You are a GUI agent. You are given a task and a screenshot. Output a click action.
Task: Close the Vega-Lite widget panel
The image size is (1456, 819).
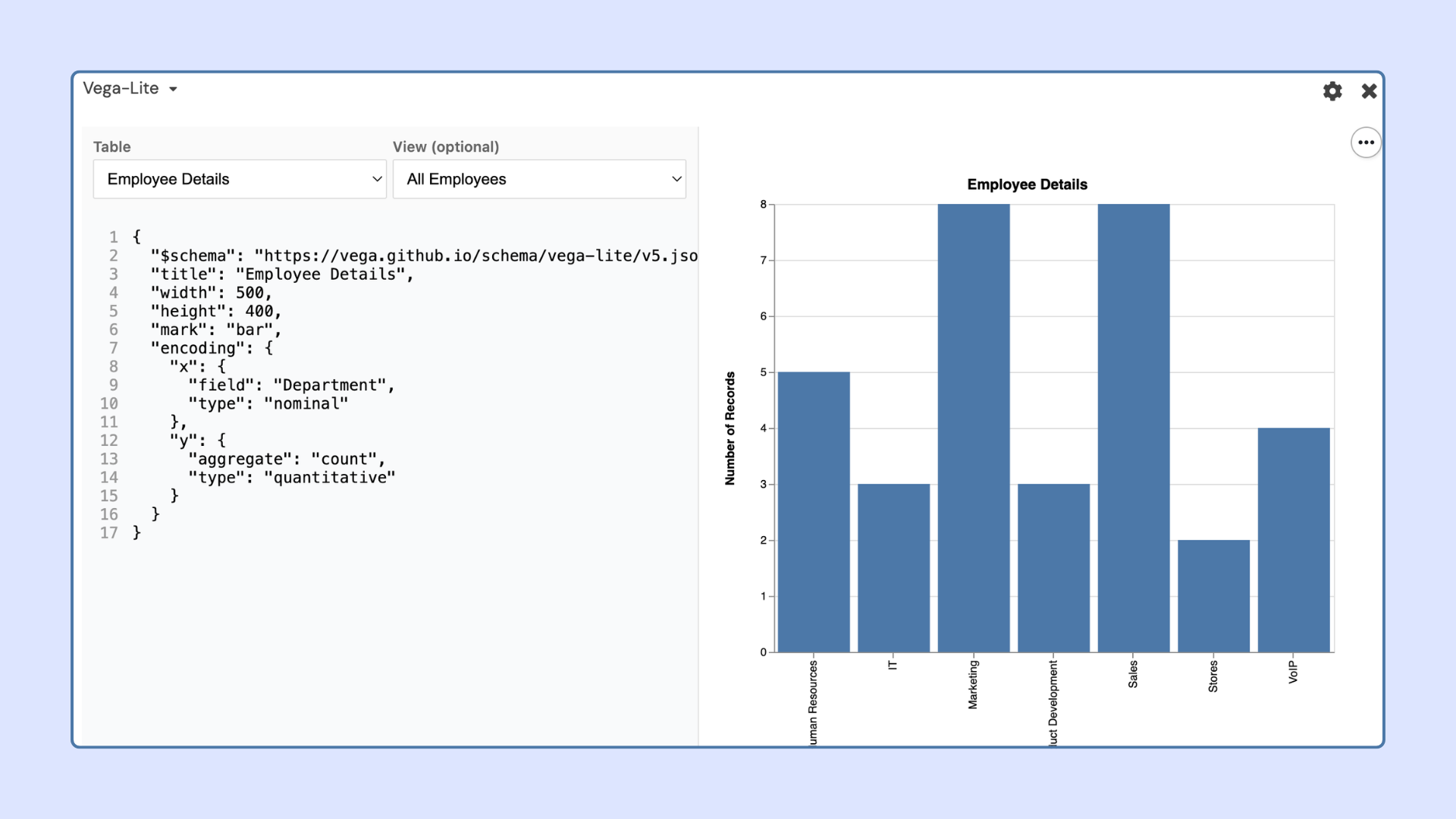click(1369, 91)
